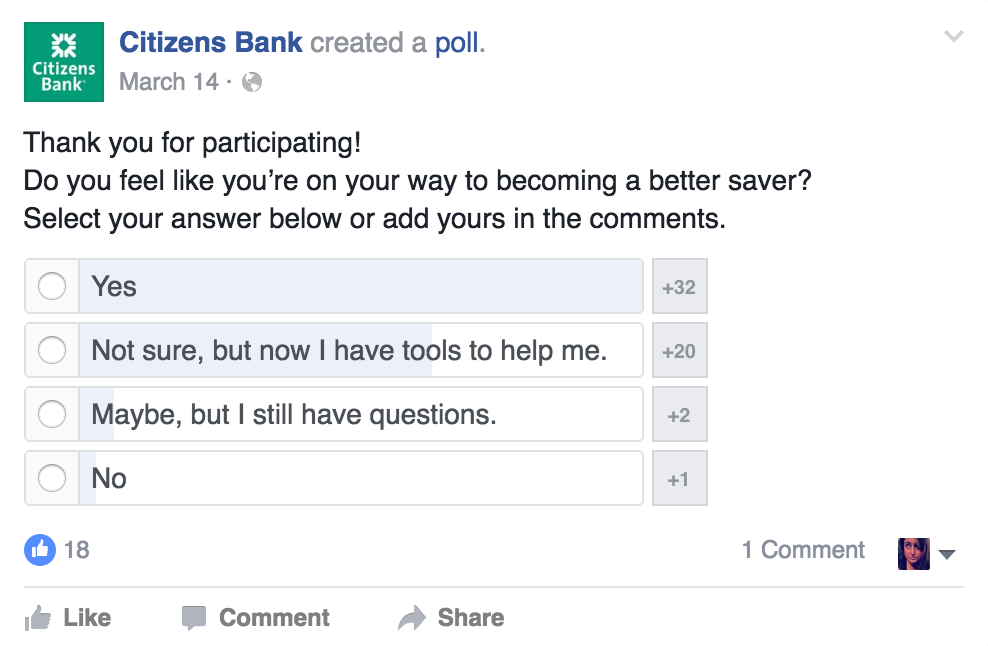Select the No radio button
The height and width of the screenshot is (646, 988).
pos(52,478)
